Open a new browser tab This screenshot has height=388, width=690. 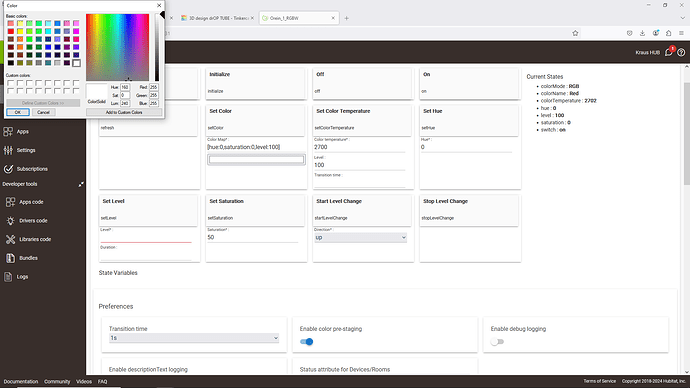(x=346, y=18)
